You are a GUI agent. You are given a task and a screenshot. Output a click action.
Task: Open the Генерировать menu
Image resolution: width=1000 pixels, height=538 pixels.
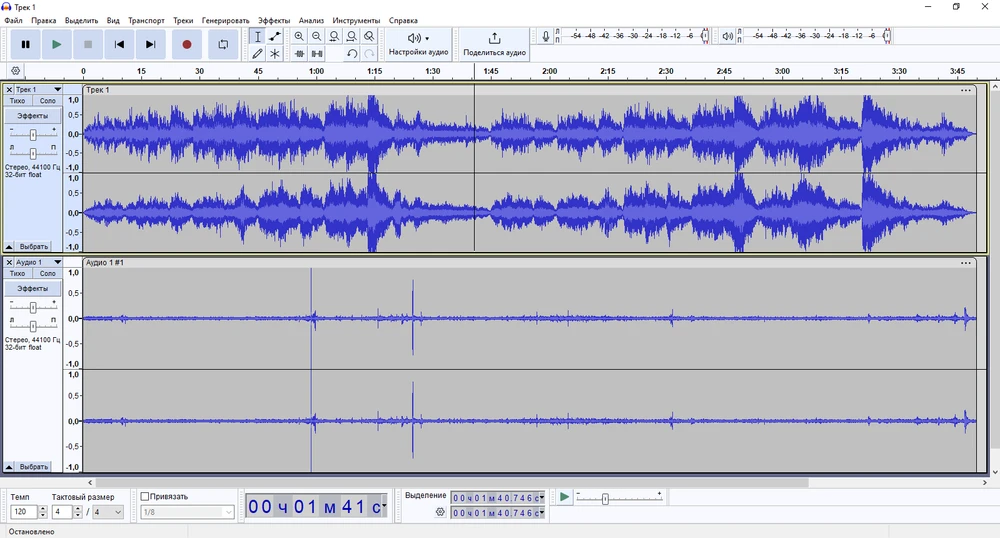click(225, 20)
